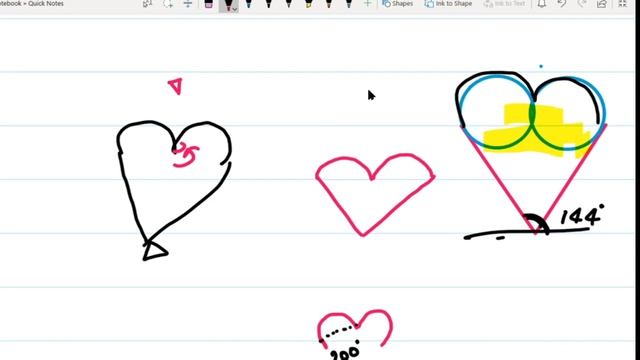Open the selected pen's options dropdown arrow
This screenshot has height=360, width=640.
tap(235, 8)
